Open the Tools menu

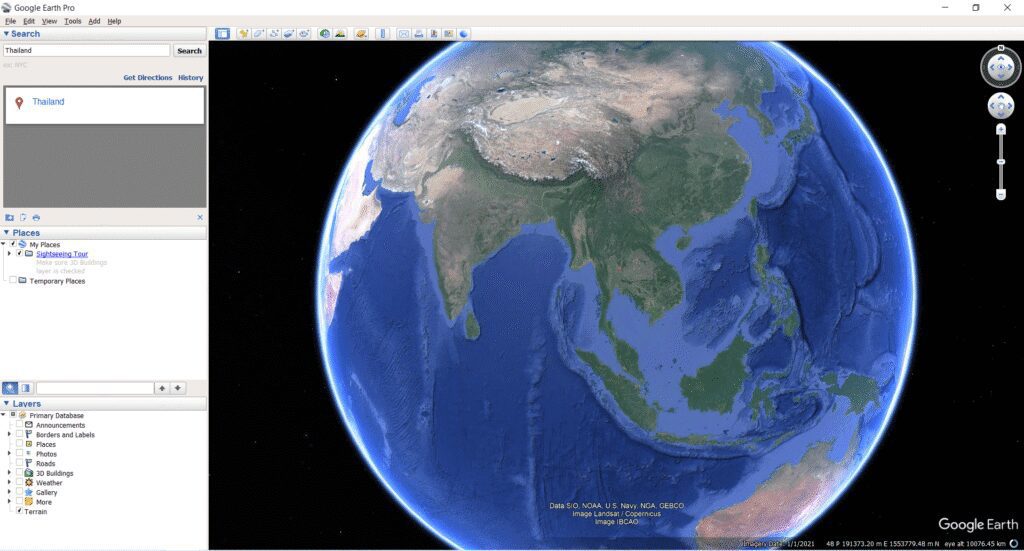click(x=72, y=21)
